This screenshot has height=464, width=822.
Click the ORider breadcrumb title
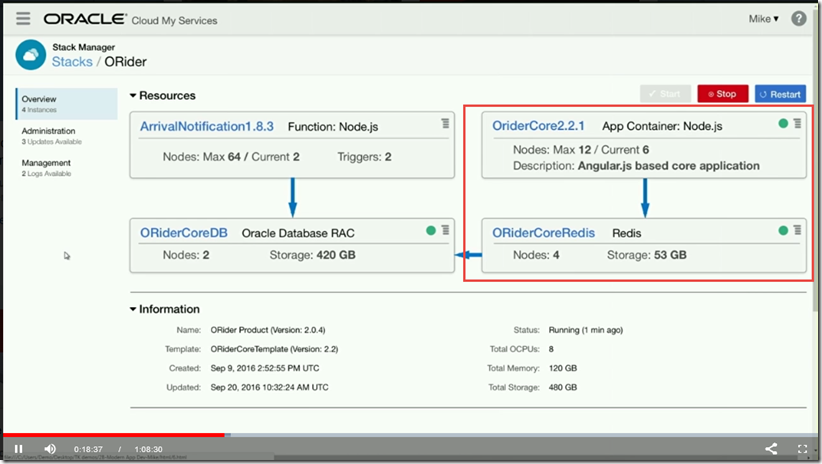coord(125,62)
